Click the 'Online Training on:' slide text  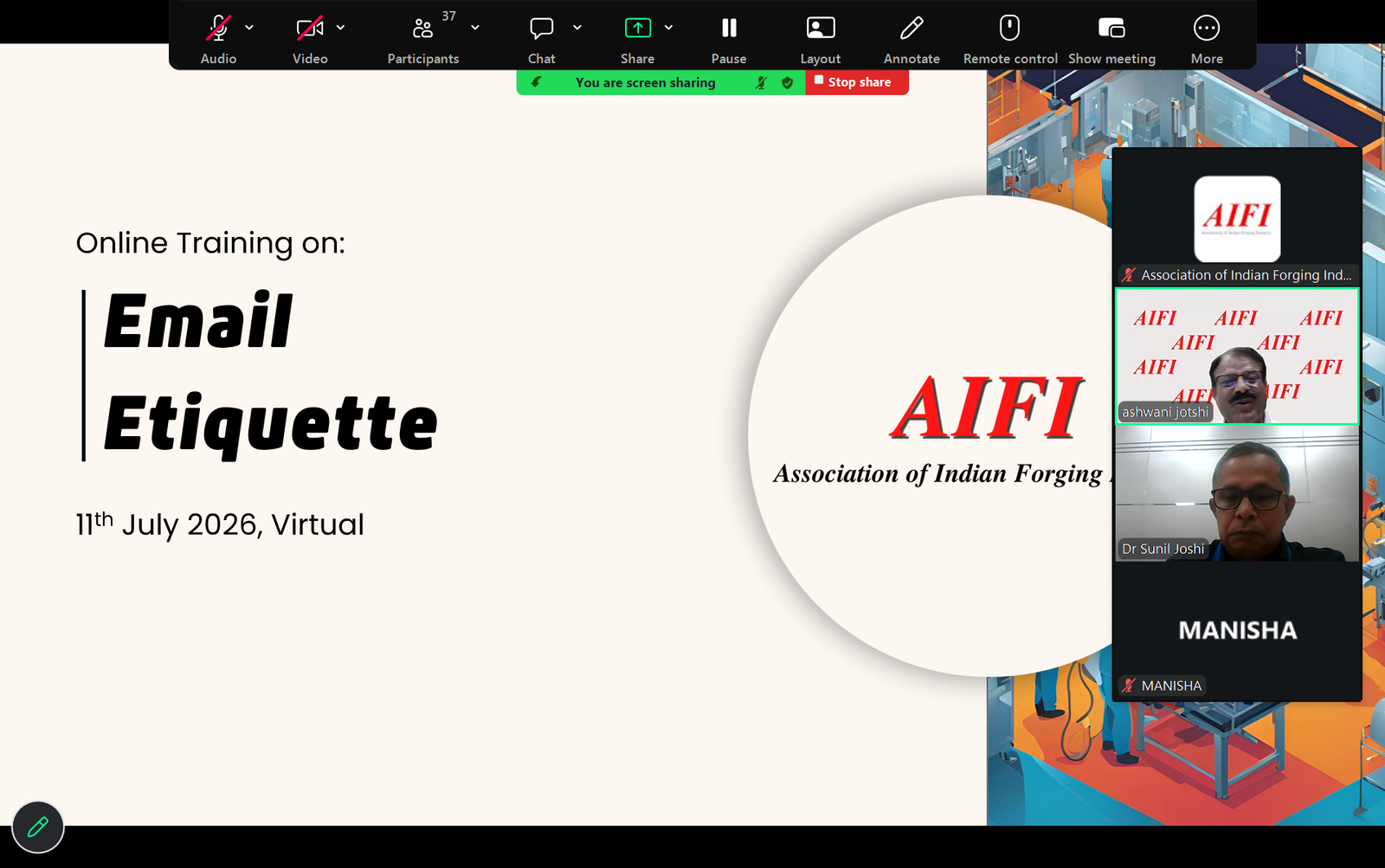(210, 243)
